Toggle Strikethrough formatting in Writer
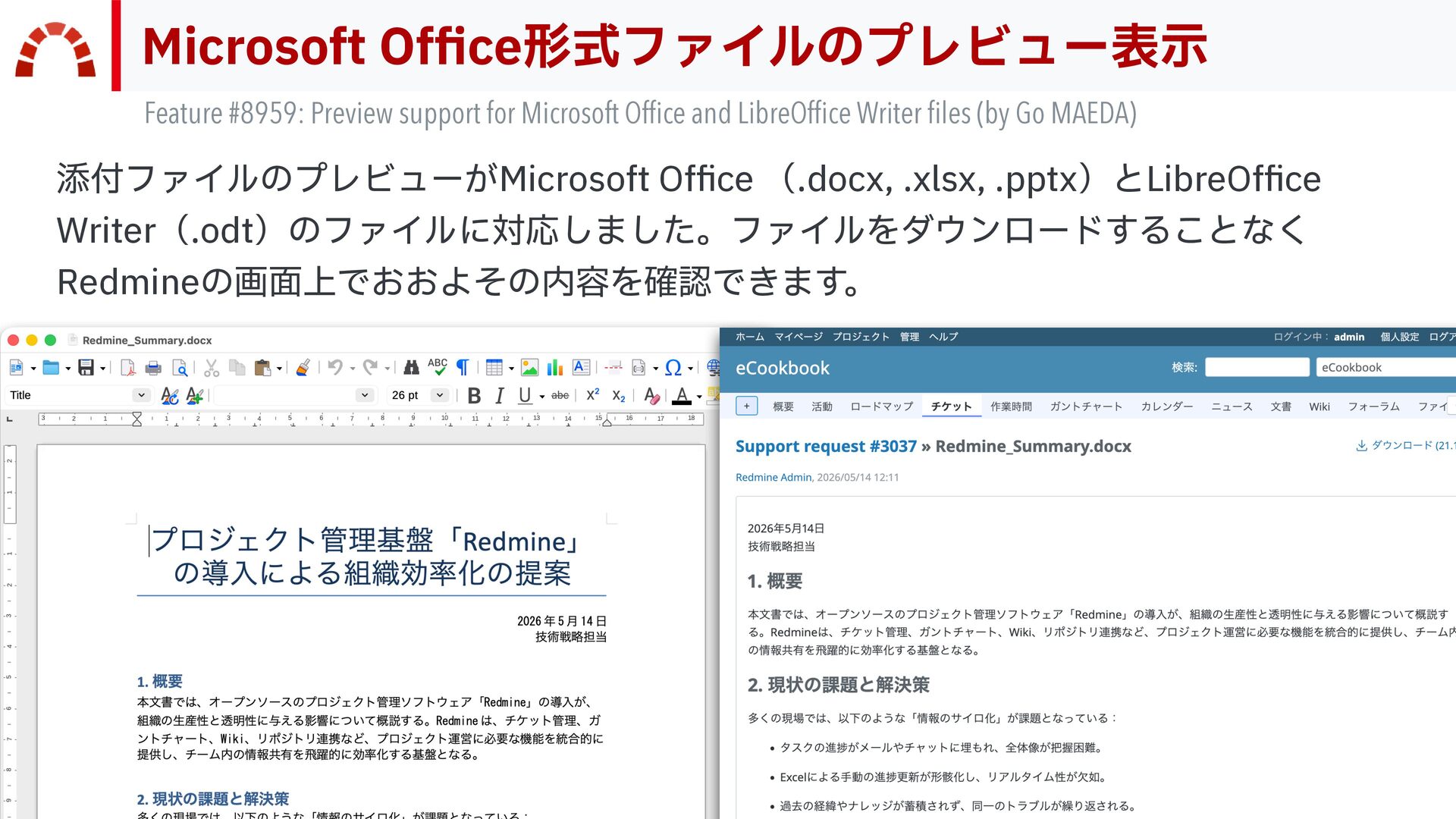This screenshot has height=819, width=1456. [560, 395]
